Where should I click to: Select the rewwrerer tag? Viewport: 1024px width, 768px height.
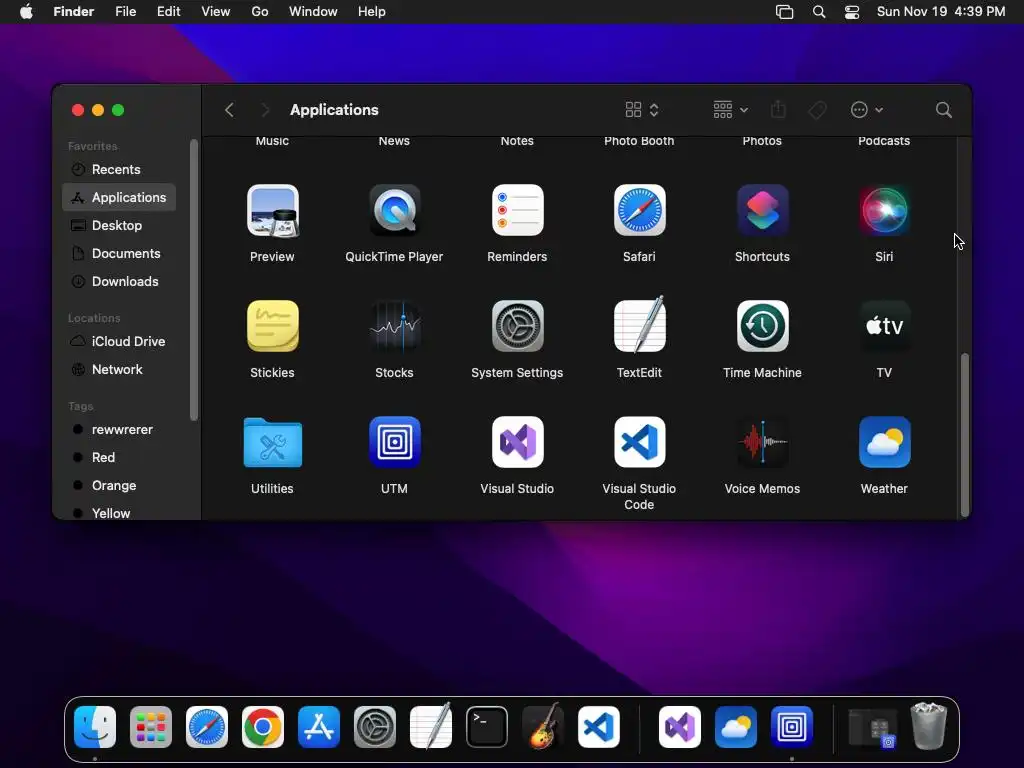[x=119, y=430]
